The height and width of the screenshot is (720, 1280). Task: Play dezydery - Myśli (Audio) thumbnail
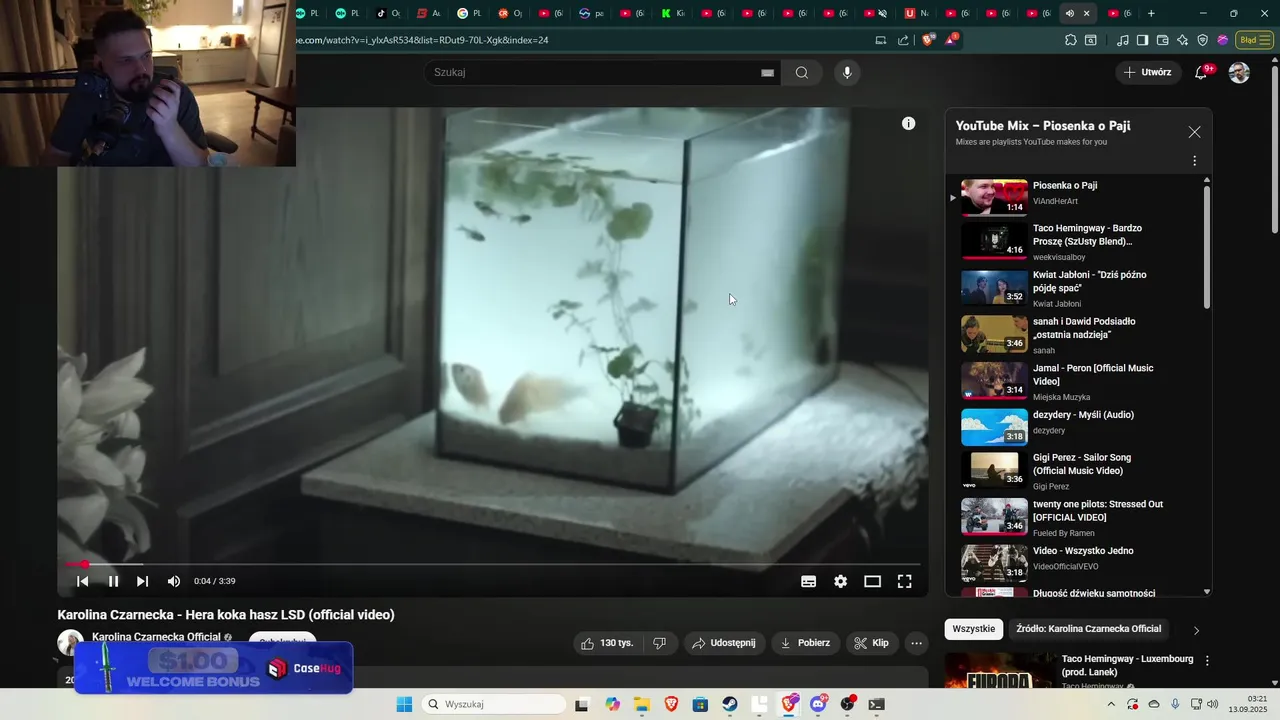click(x=994, y=427)
